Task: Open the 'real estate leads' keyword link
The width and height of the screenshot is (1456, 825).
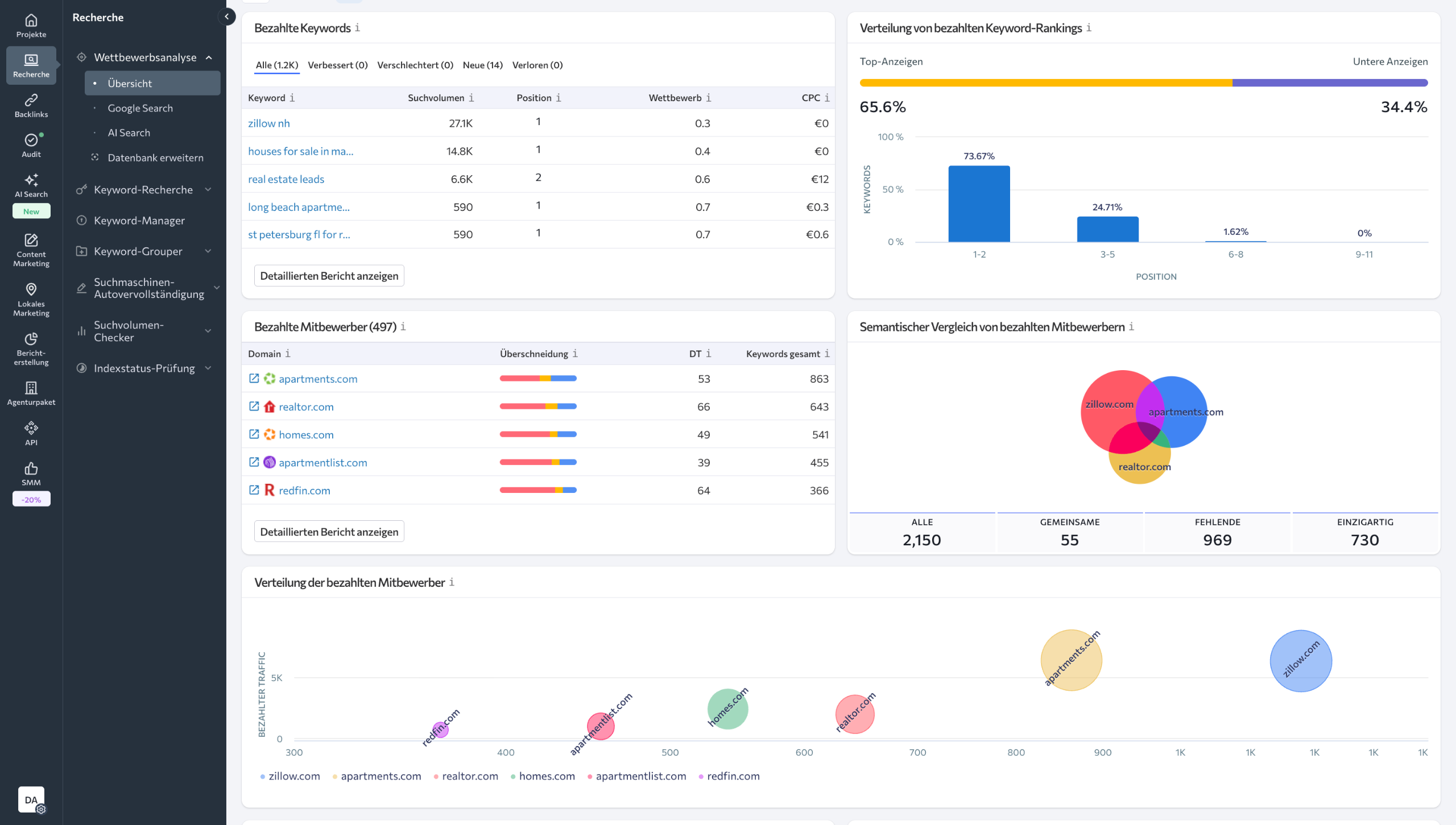Action: click(286, 179)
